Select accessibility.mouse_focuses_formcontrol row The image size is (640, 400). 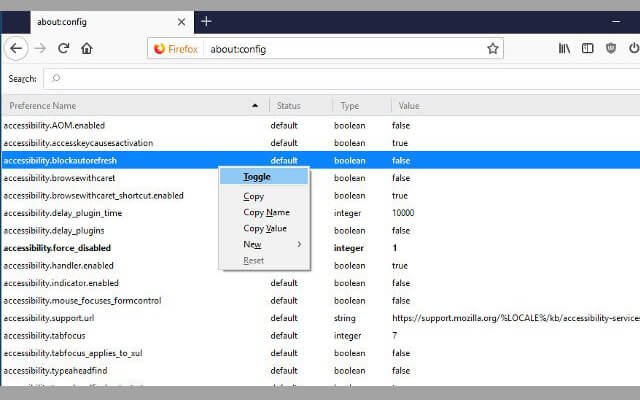click(x=321, y=301)
